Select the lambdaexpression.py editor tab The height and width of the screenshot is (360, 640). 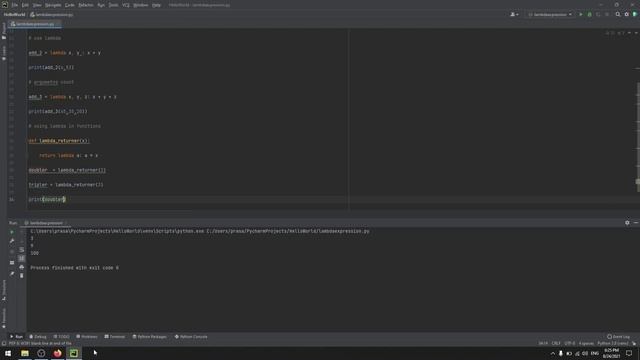point(35,24)
